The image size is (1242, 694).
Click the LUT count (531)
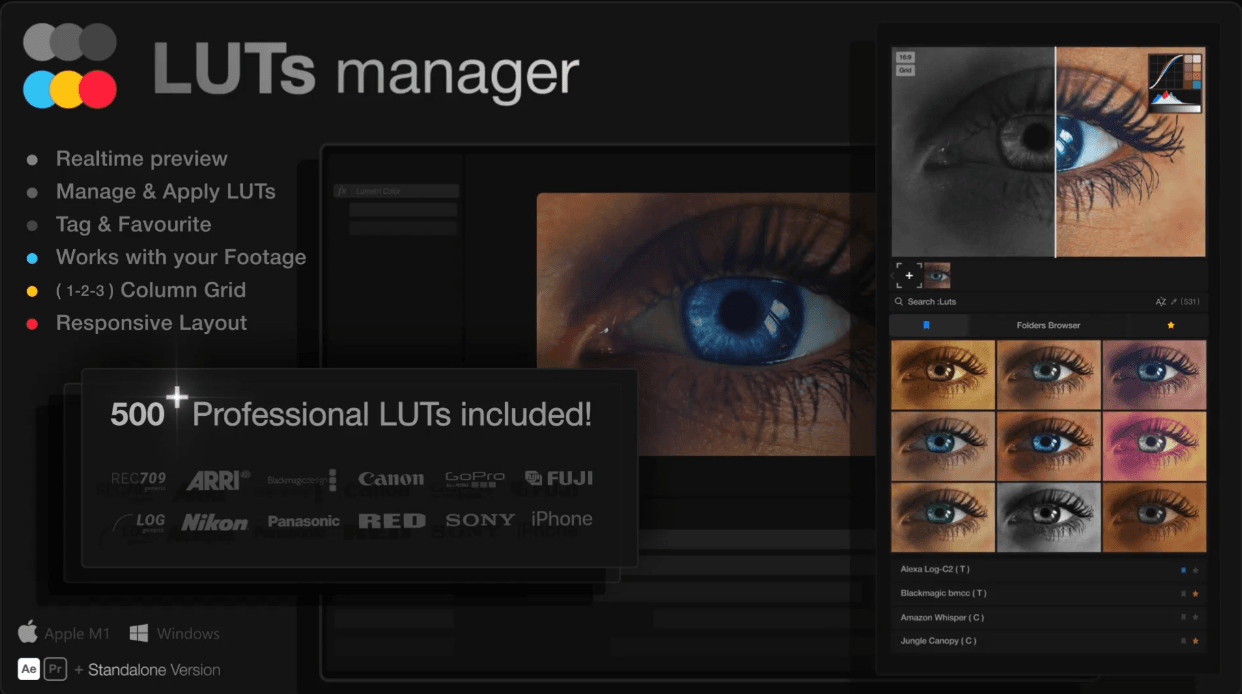click(1190, 301)
